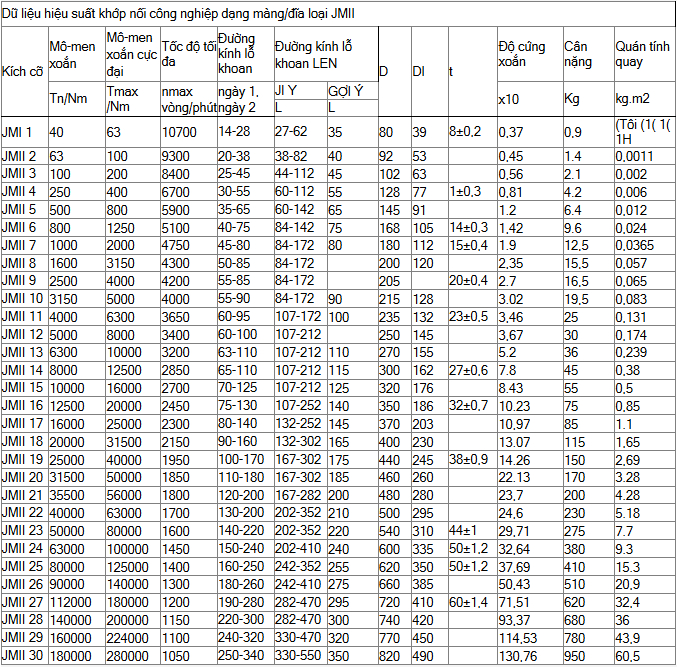Select the tolerance '8±0,2'
The image size is (677, 667).
[465, 131]
